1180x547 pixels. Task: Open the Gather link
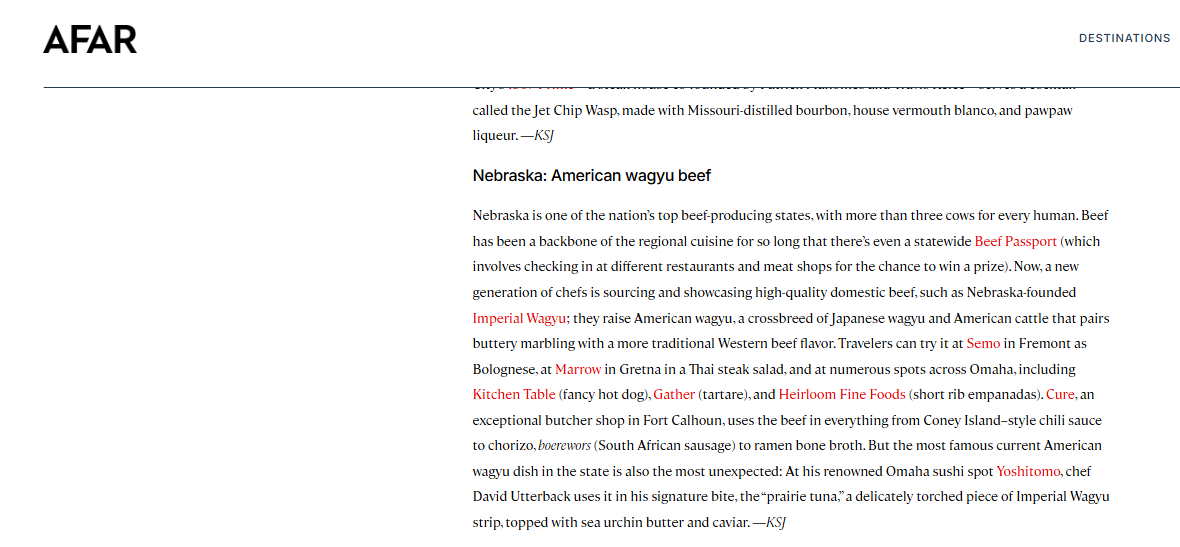(674, 394)
